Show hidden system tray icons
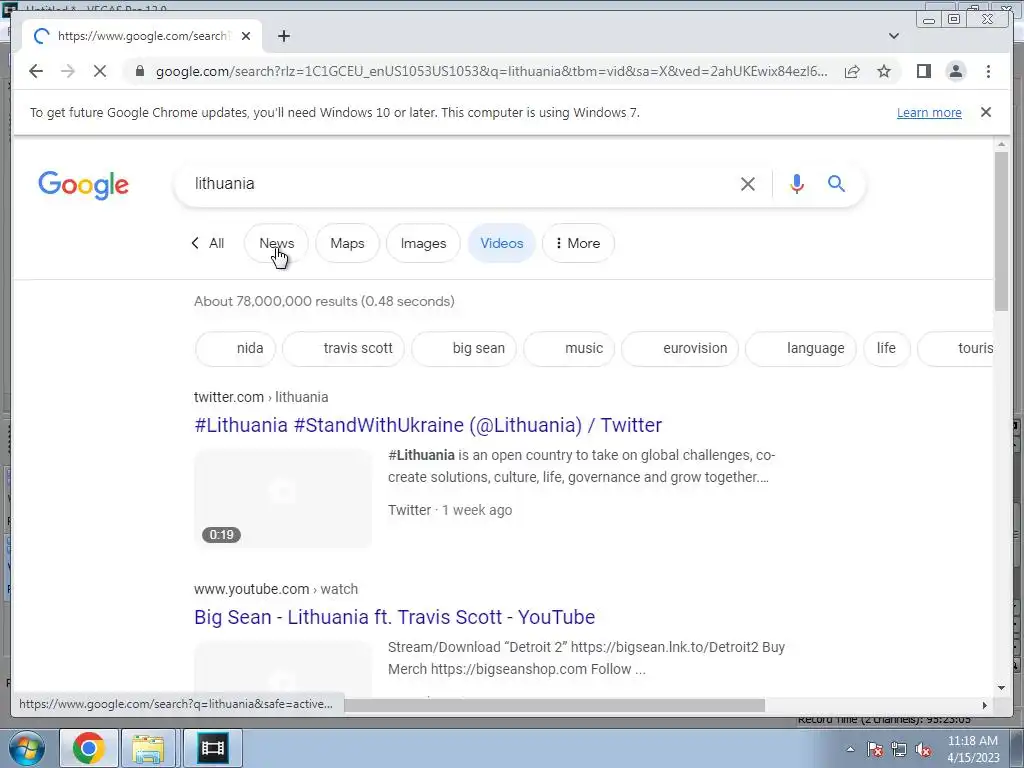 (850, 749)
